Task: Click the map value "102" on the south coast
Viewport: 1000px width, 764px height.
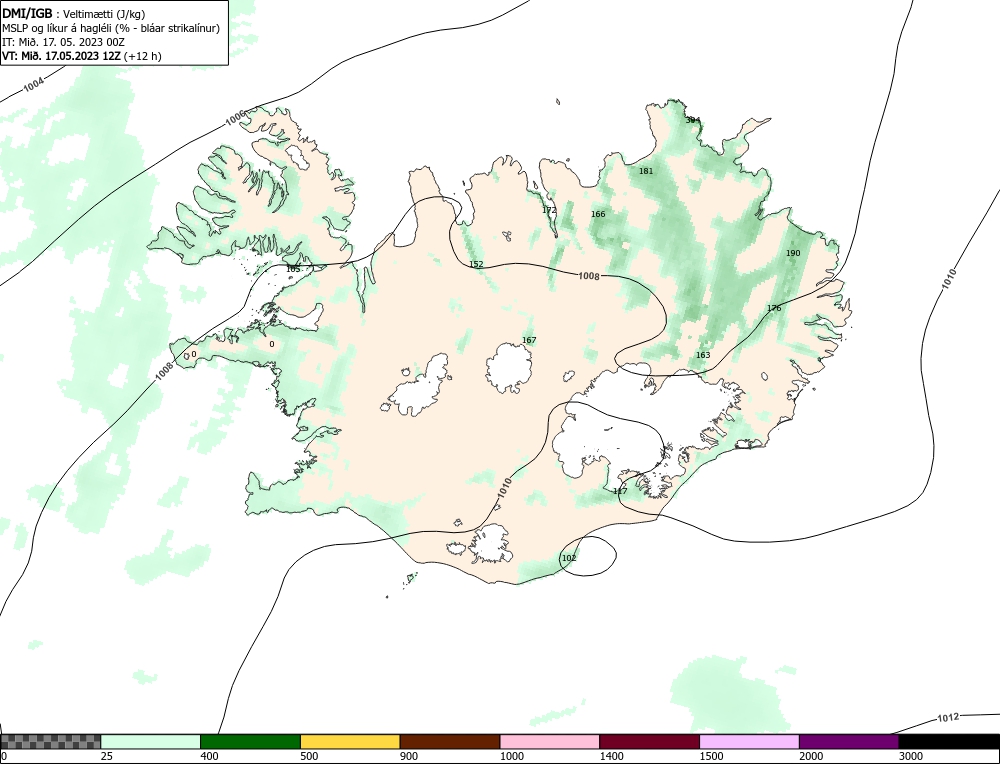Action: (x=569, y=558)
